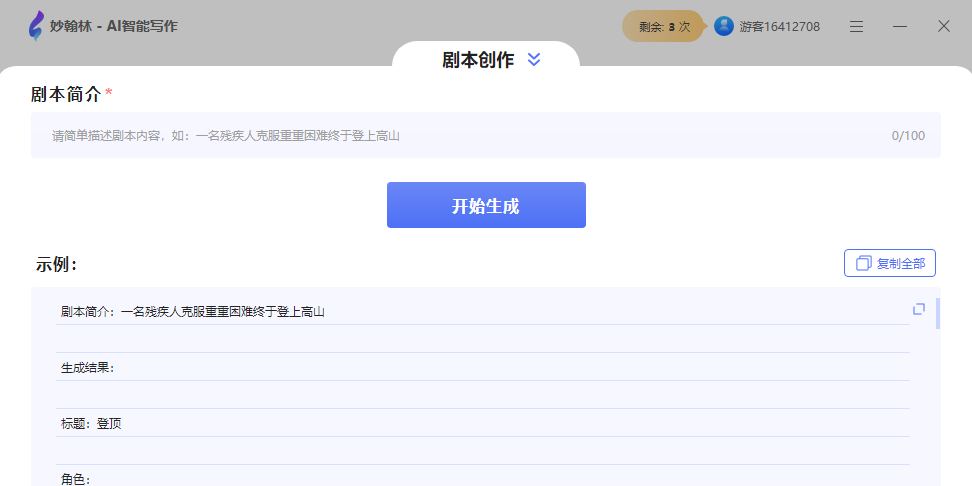Select the 剧本创作 tab title
The image size is (972, 486).
[x=478, y=60]
